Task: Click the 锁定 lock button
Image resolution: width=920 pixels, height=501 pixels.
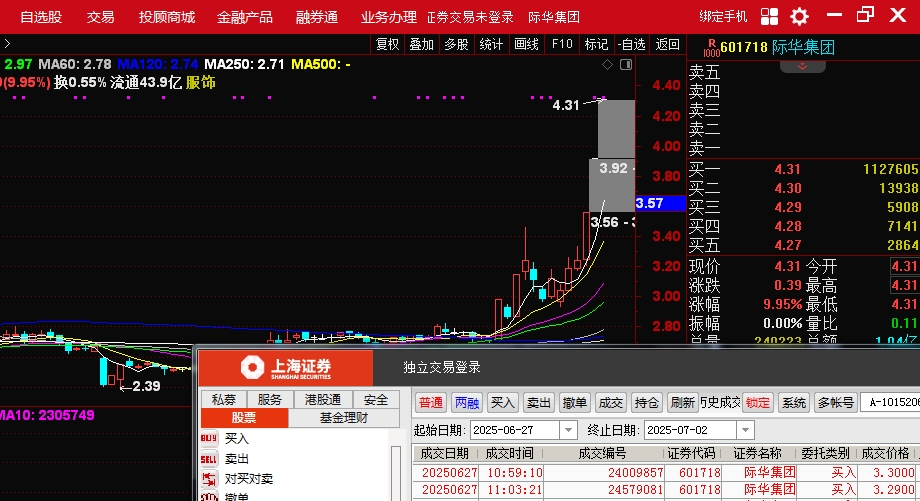Action: coord(757,402)
